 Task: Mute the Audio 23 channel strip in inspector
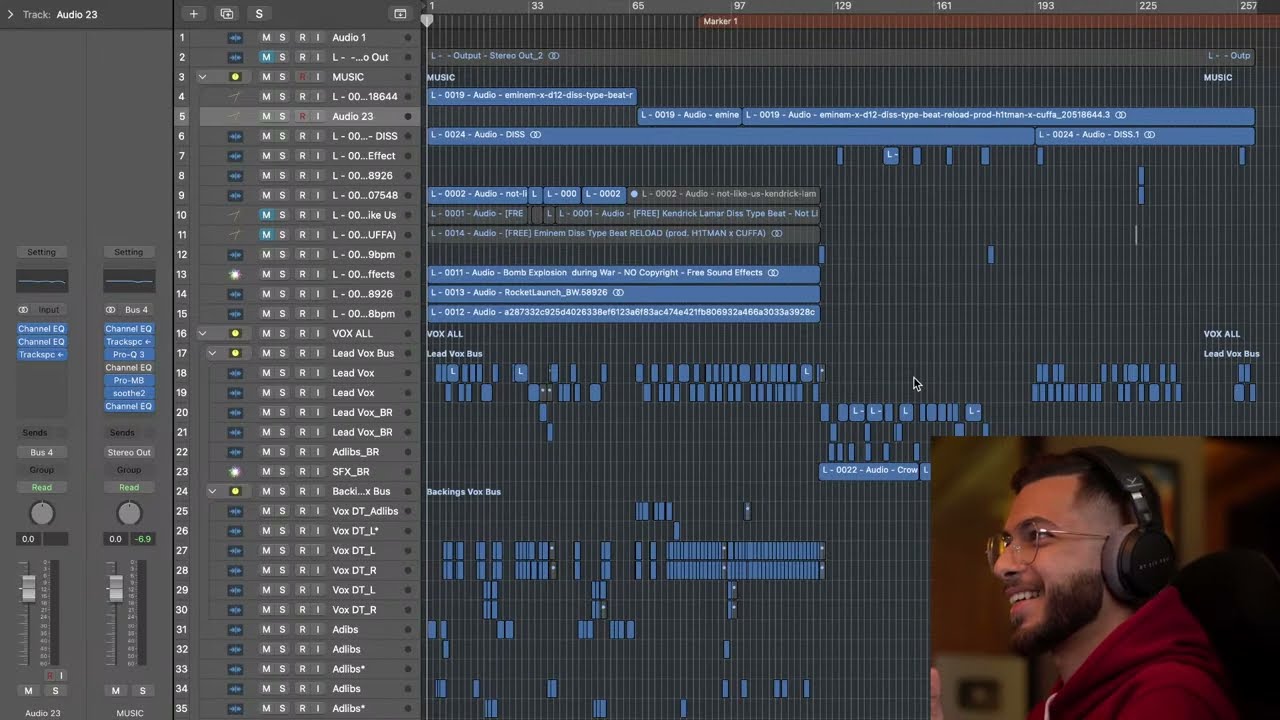pos(28,691)
